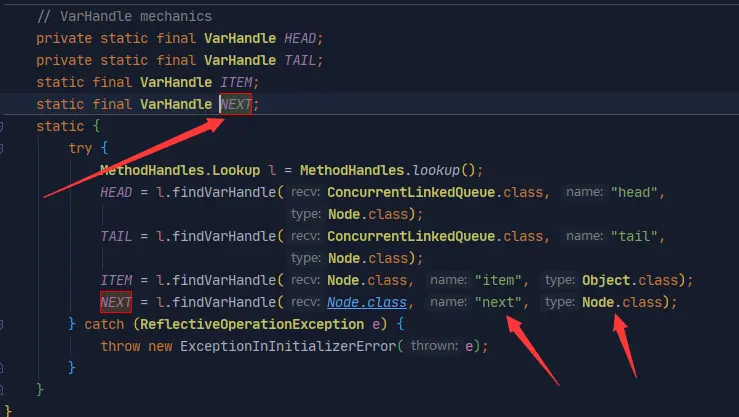Screen dimensions: 739x417
Task: Click the "tail" string literal
Action: click(x=633, y=236)
